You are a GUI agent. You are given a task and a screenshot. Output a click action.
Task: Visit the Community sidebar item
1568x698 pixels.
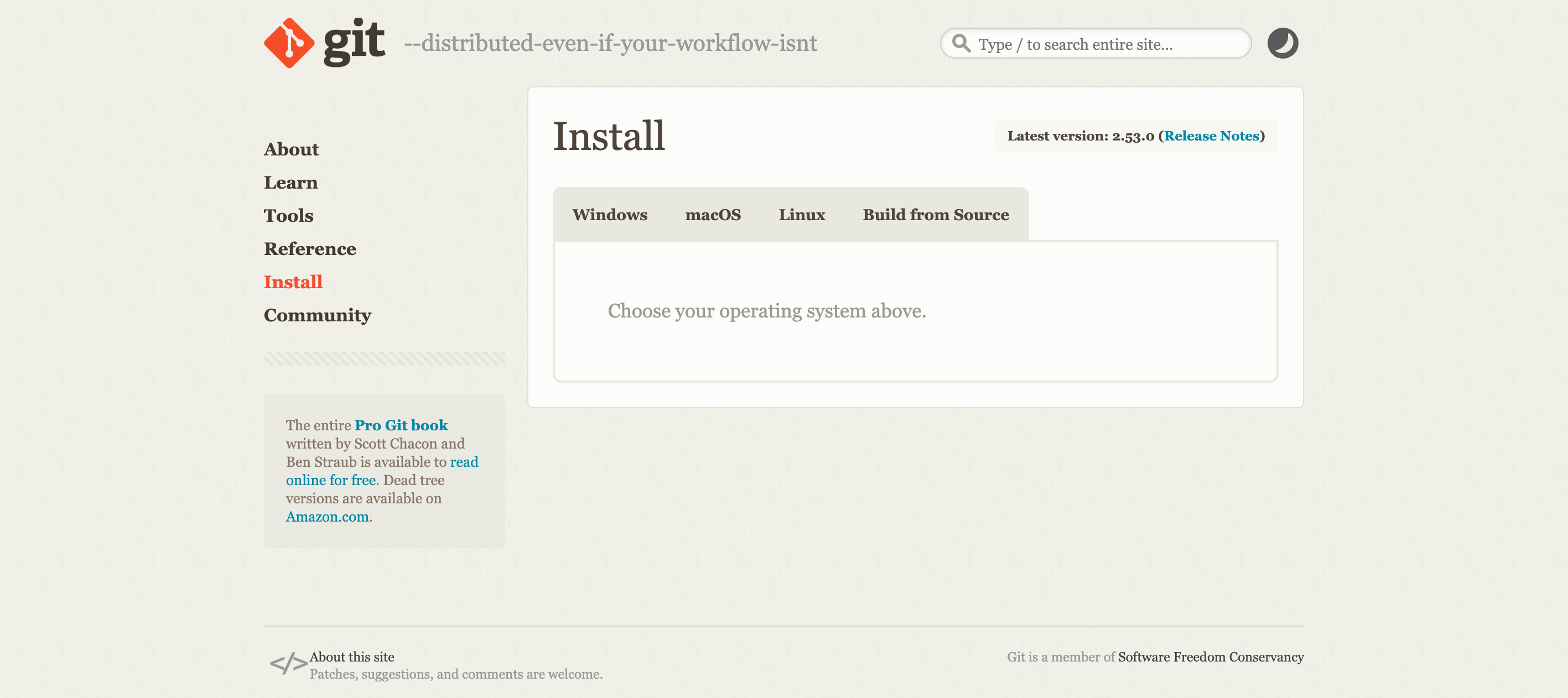[317, 315]
